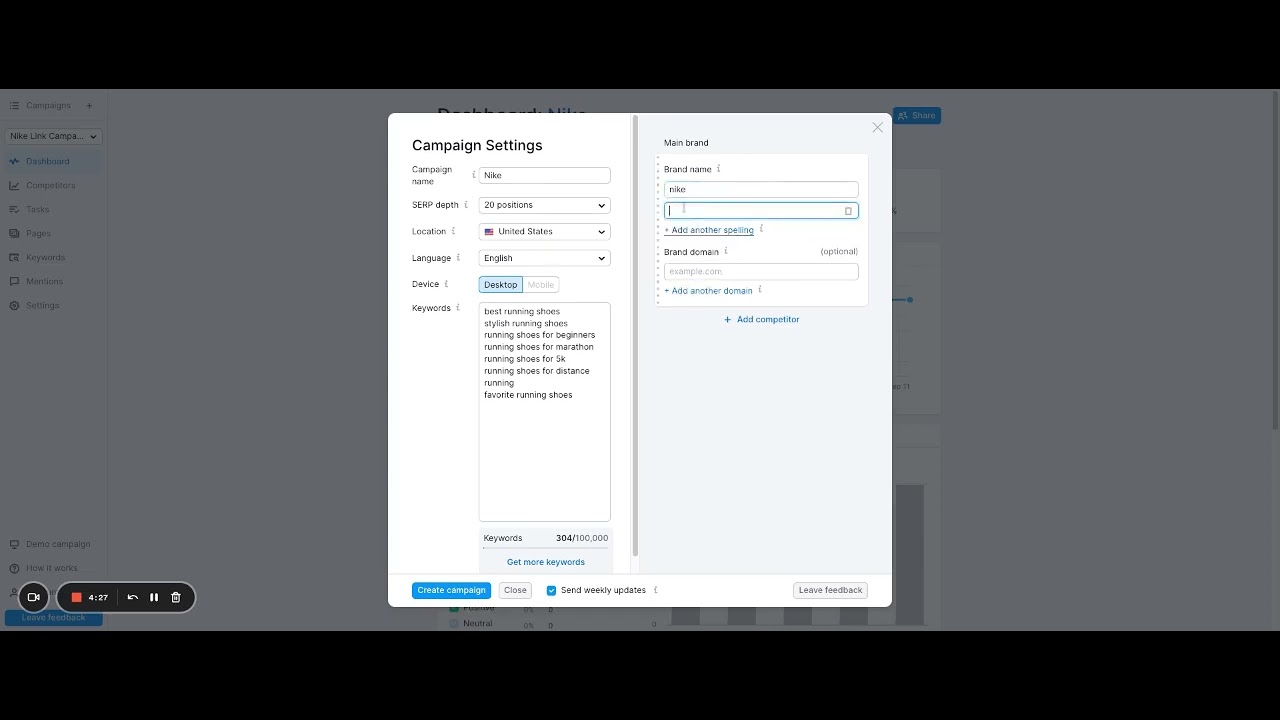This screenshot has height=720, width=1280.
Task: Click the plus icon next to Campaigns
Action: [89, 105]
